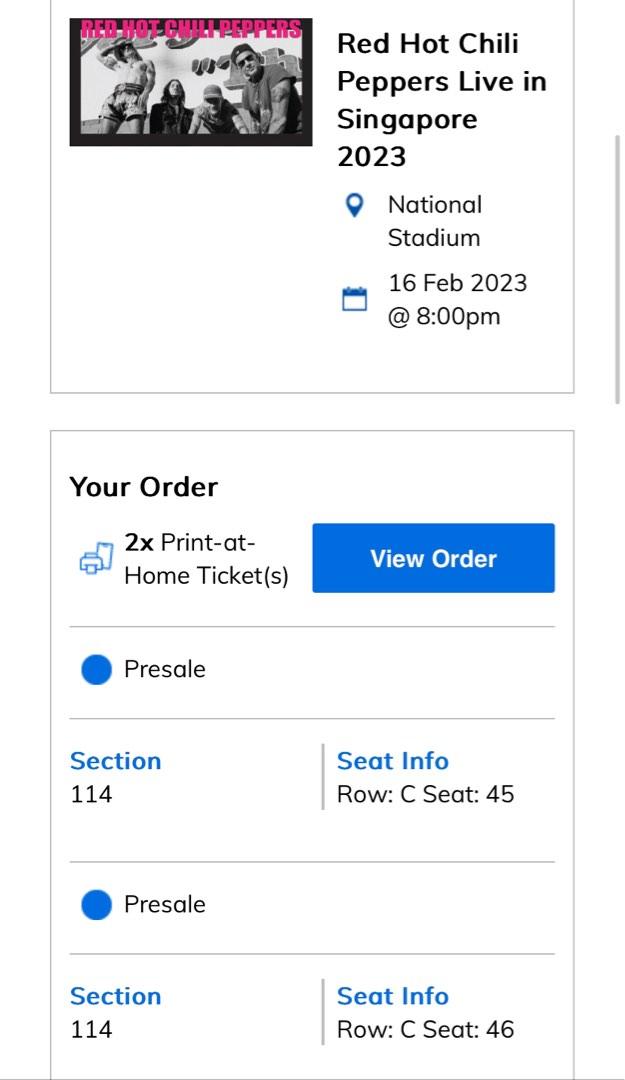Select the print-at-home ticket icon

(95, 558)
